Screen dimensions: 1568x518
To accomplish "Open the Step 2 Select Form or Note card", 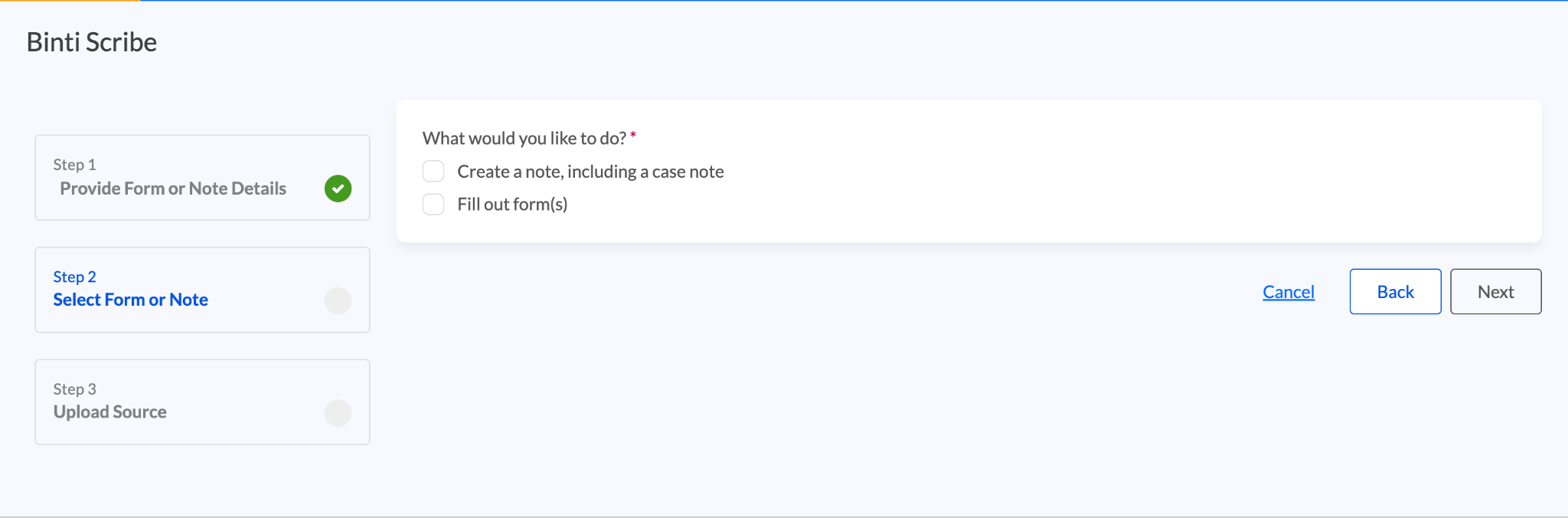I will point(202,290).
